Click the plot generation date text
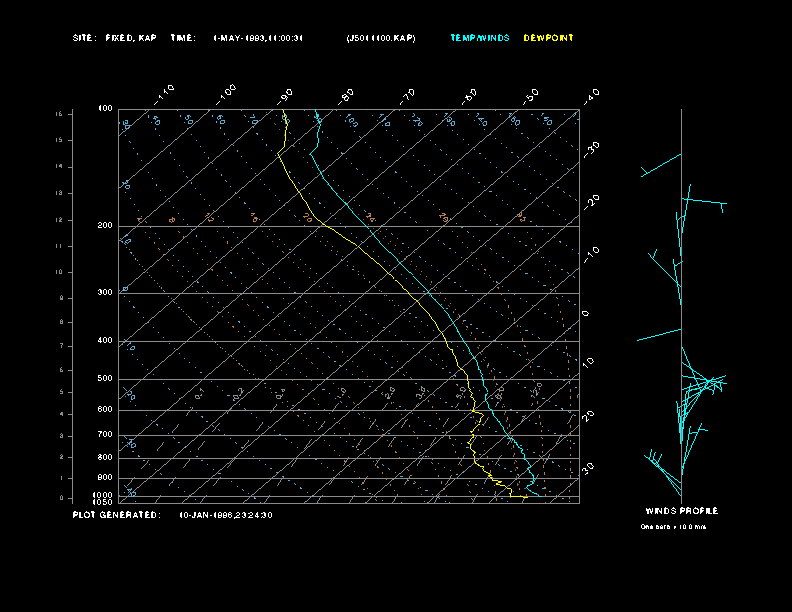 tap(225, 515)
